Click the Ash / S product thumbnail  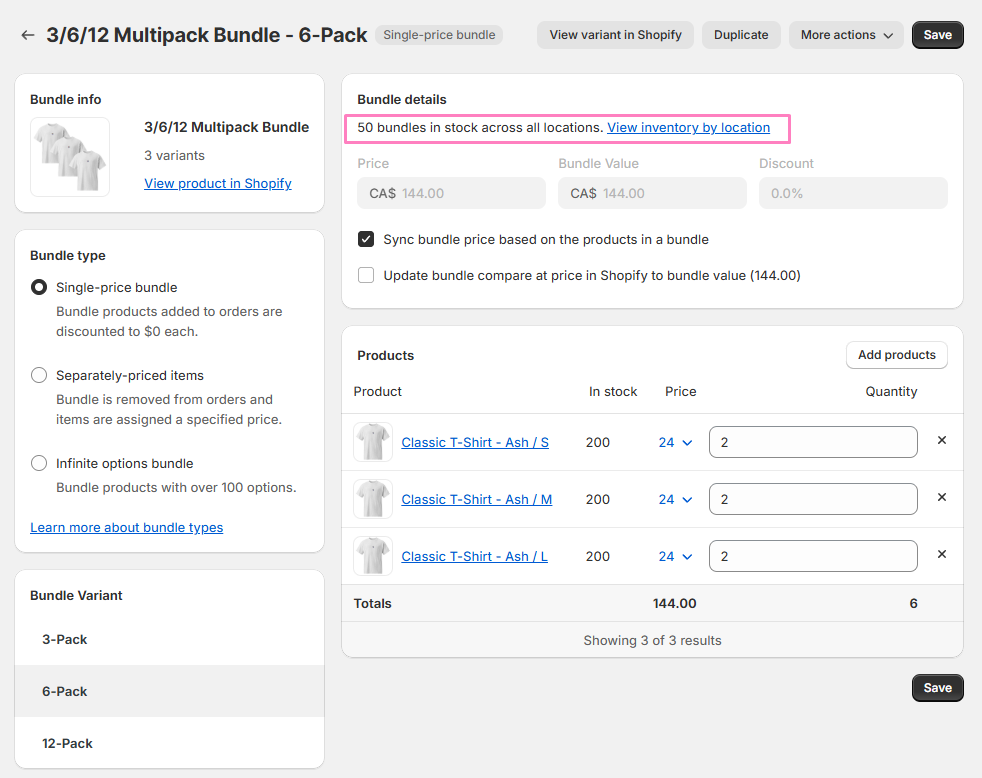click(373, 442)
